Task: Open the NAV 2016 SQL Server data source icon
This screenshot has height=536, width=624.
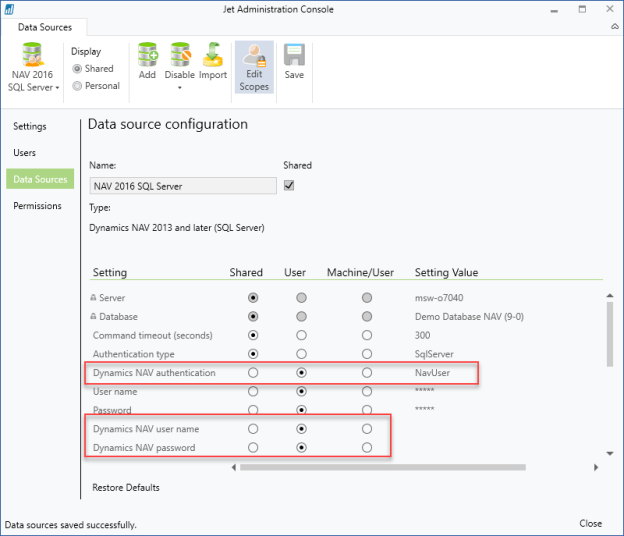Action: pos(32,55)
